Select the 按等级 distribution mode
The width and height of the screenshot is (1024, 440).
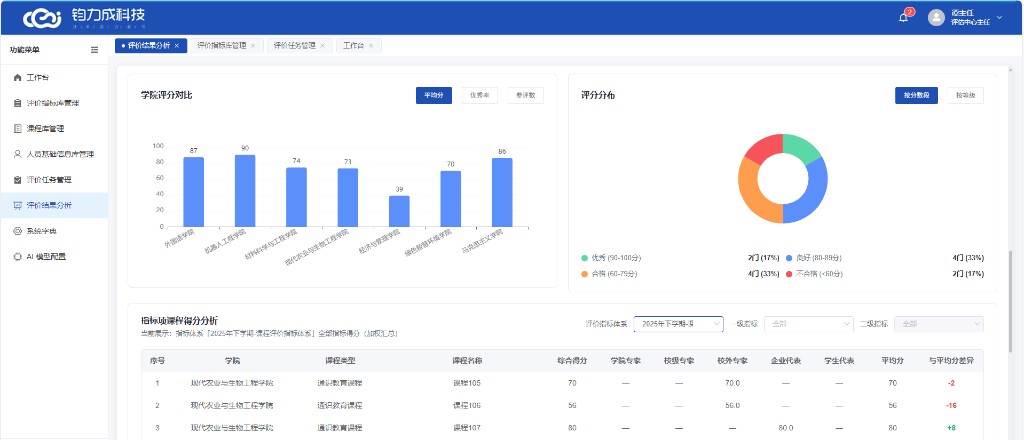[x=965, y=95]
